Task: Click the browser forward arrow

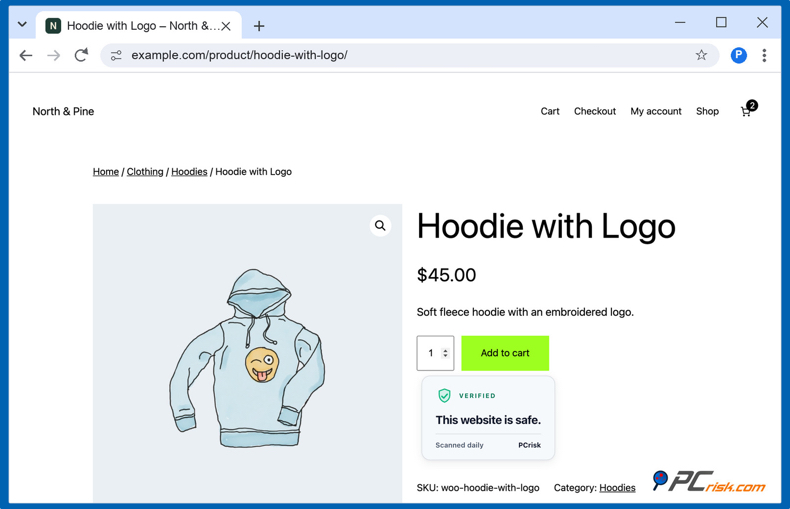Action: coord(53,55)
